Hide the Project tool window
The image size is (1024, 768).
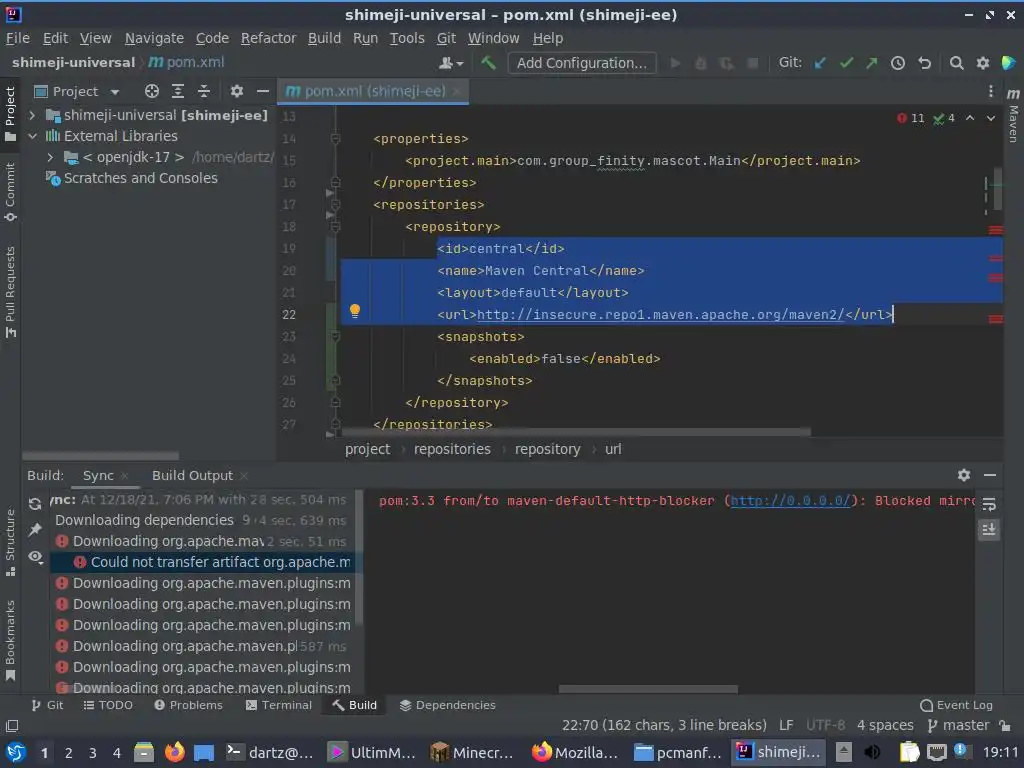pos(263,91)
